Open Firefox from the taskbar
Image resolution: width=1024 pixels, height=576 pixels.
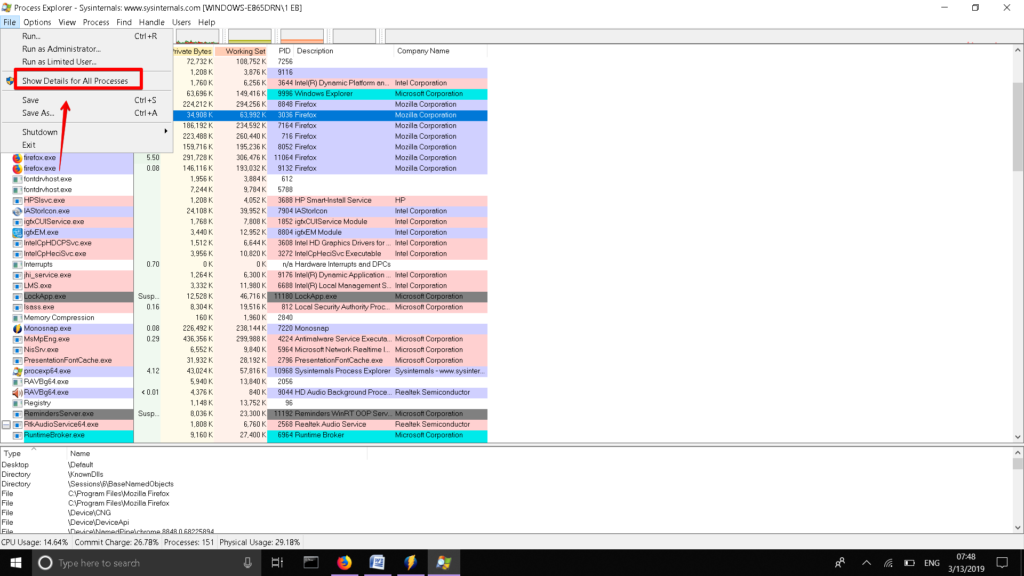pyautogui.click(x=344, y=562)
